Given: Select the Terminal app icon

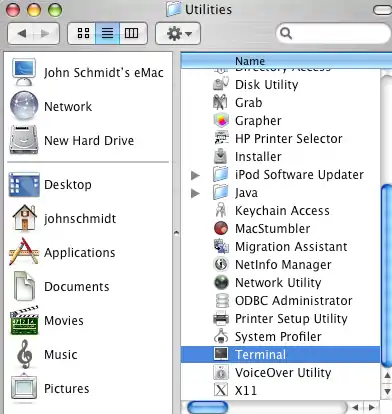Looking at the screenshot, I should [x=221, y=354].
